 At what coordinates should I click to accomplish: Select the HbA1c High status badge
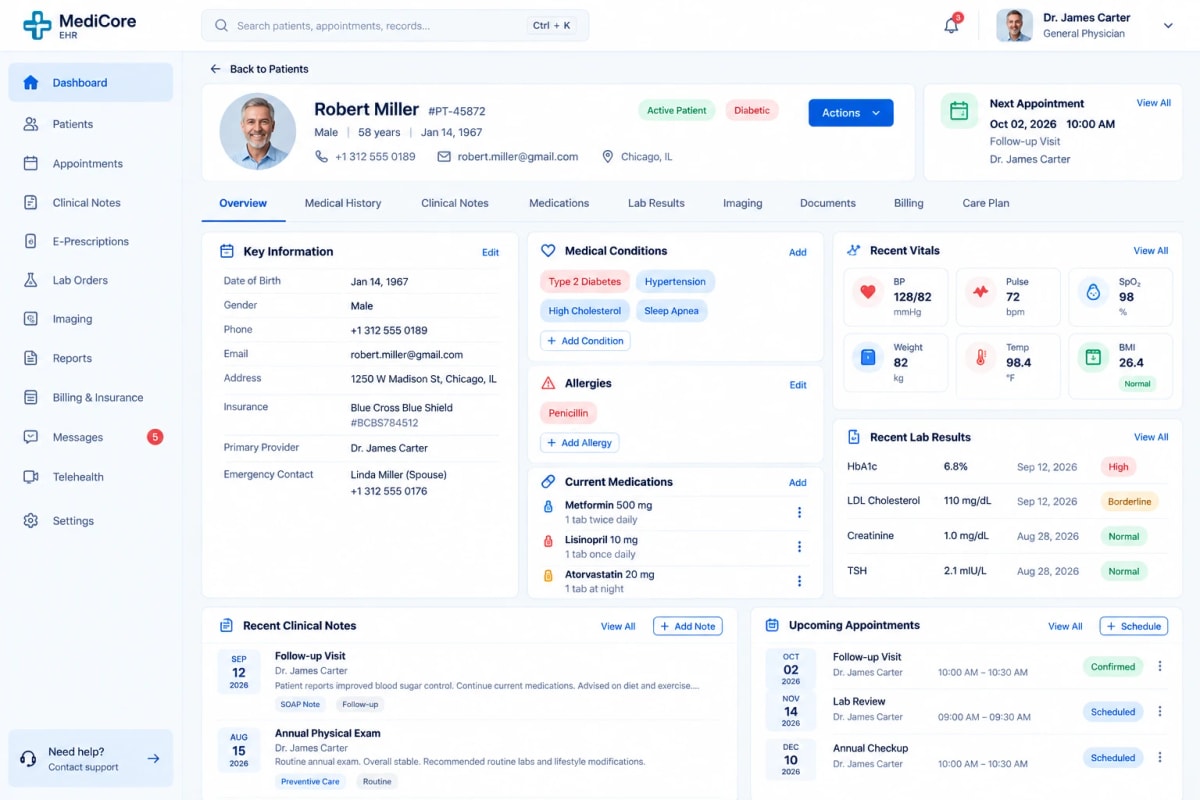point(1119,467)
